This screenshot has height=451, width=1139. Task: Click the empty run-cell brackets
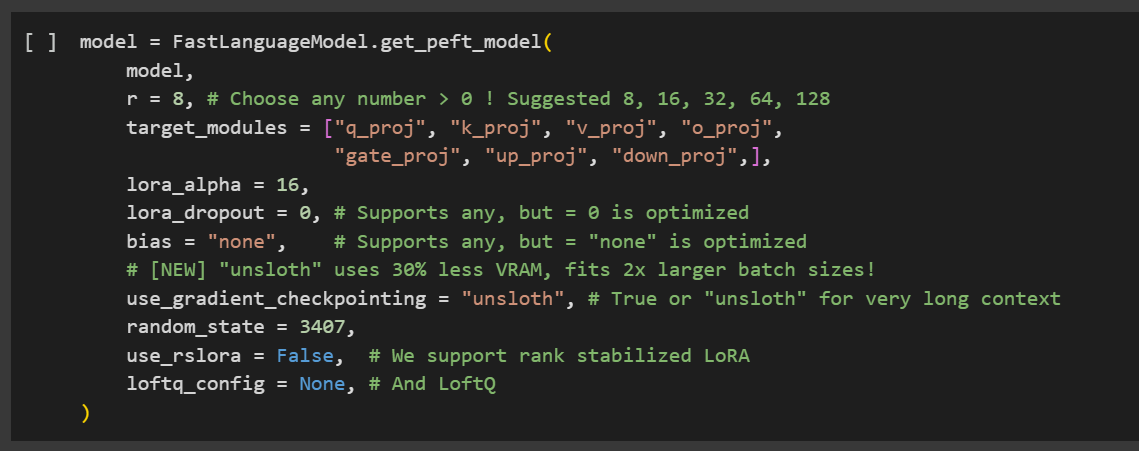(40, 42)
